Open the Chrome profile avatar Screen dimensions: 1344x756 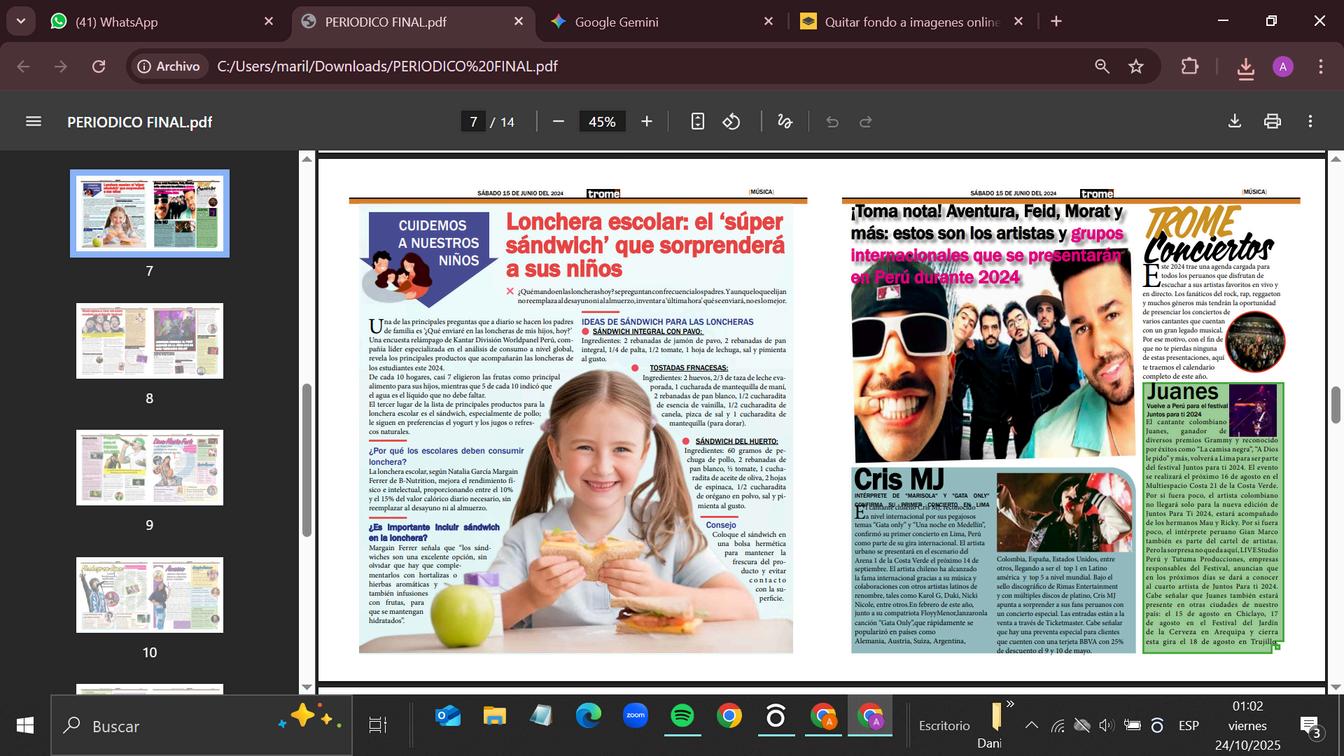[1283, 66]
